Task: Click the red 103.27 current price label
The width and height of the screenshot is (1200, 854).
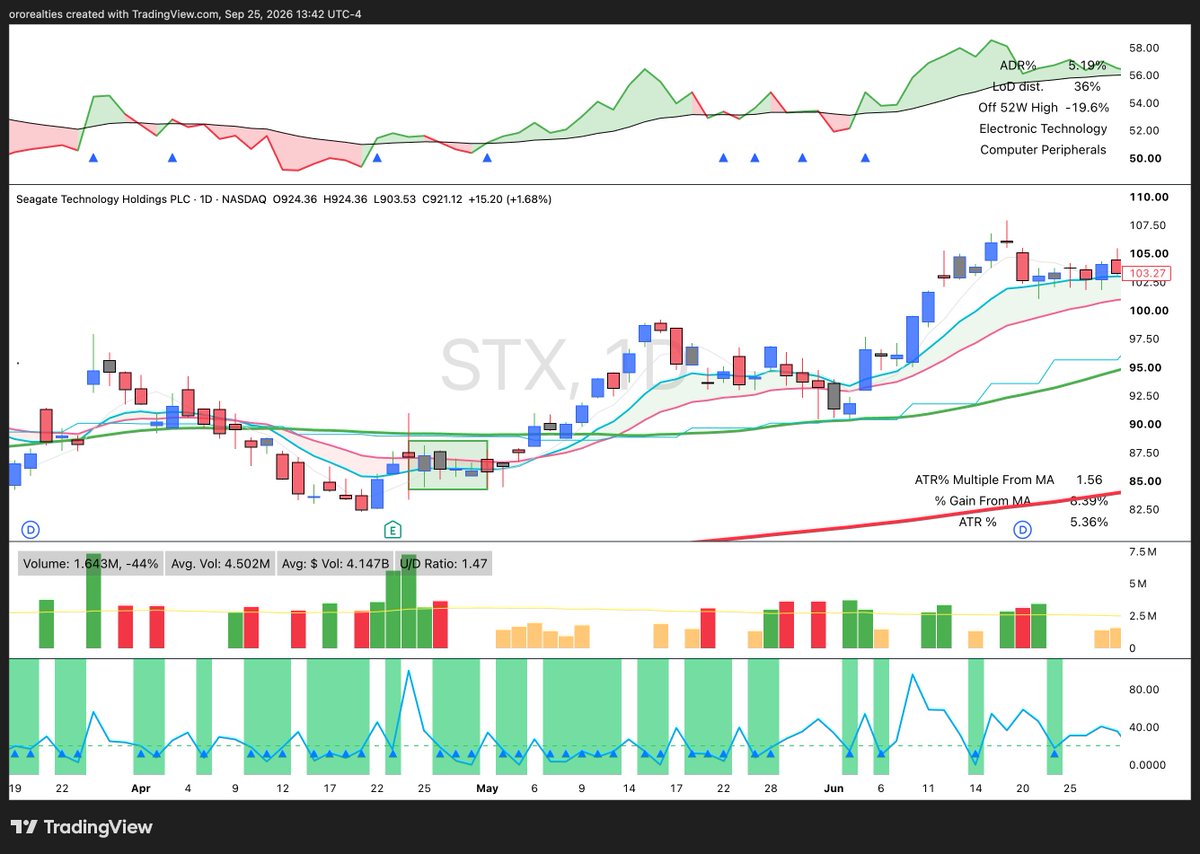Action: [x=1145, y=273]
